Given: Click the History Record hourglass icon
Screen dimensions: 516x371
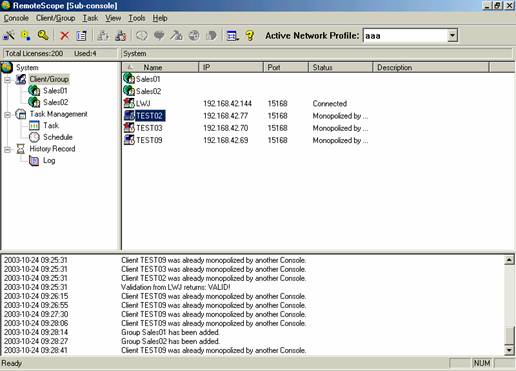Looking at the screenshot, I should coord(21,149).
